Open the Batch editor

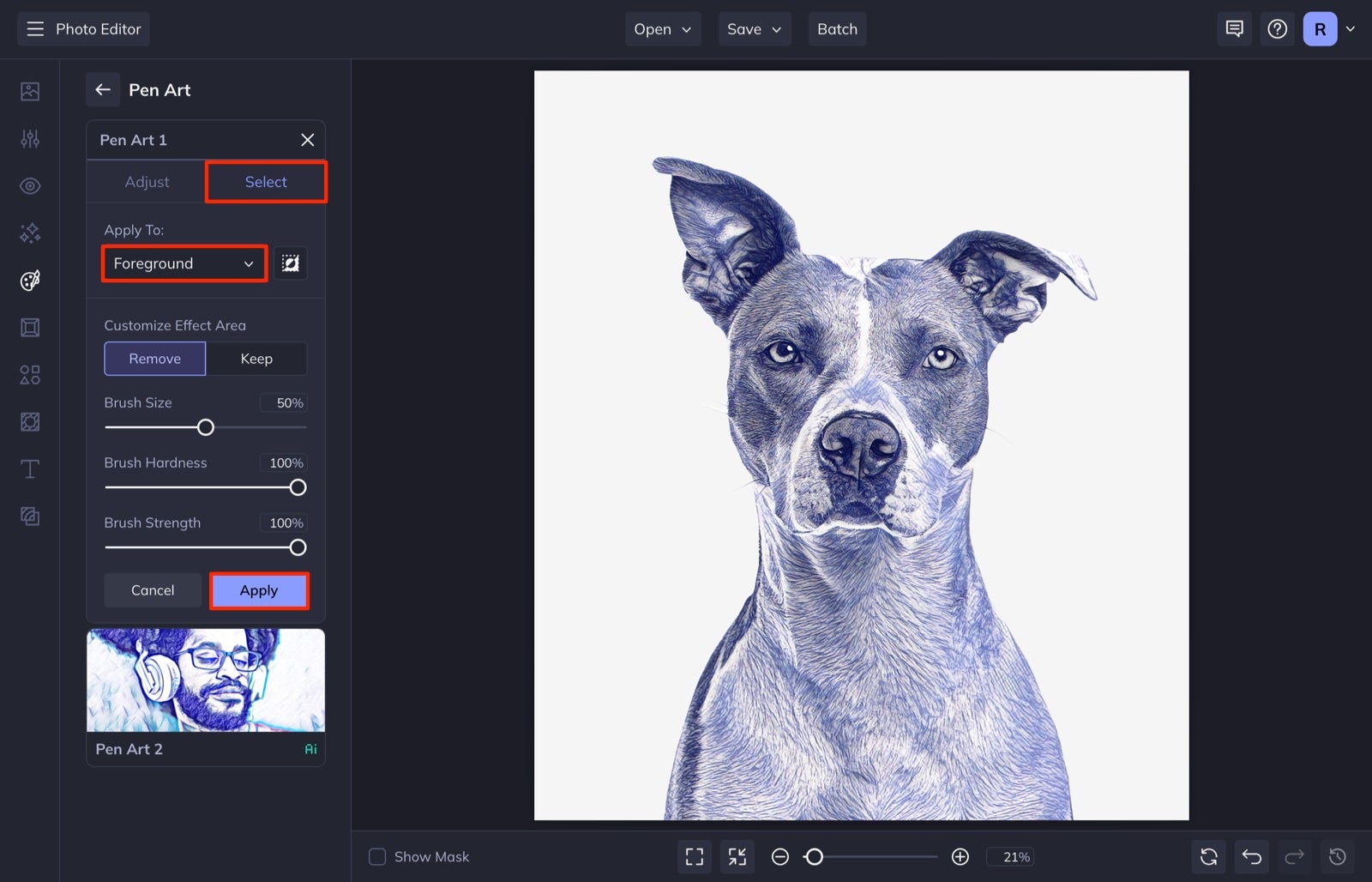click(x=837, y=28)
